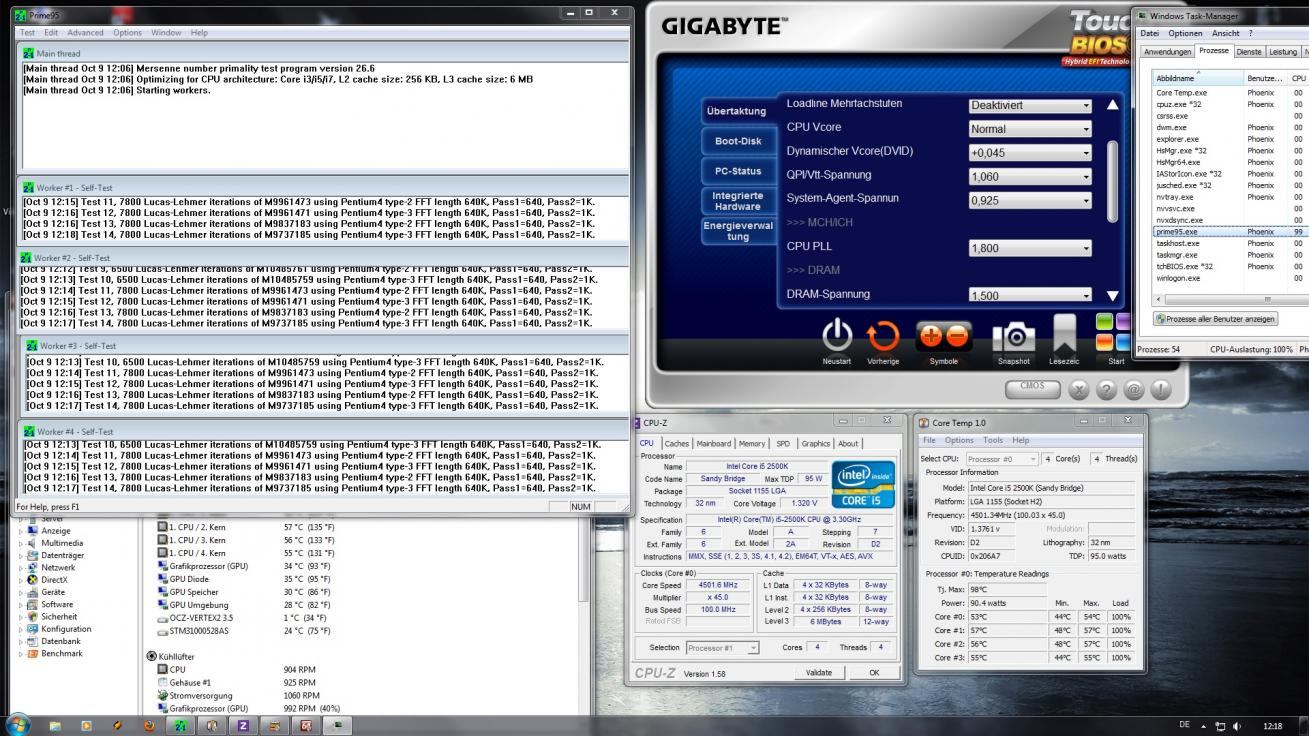Open DRAM-Spannung dropdown showing 1,500
This screenshot has width=1309, height=736.
click(x=1030, y=295)
